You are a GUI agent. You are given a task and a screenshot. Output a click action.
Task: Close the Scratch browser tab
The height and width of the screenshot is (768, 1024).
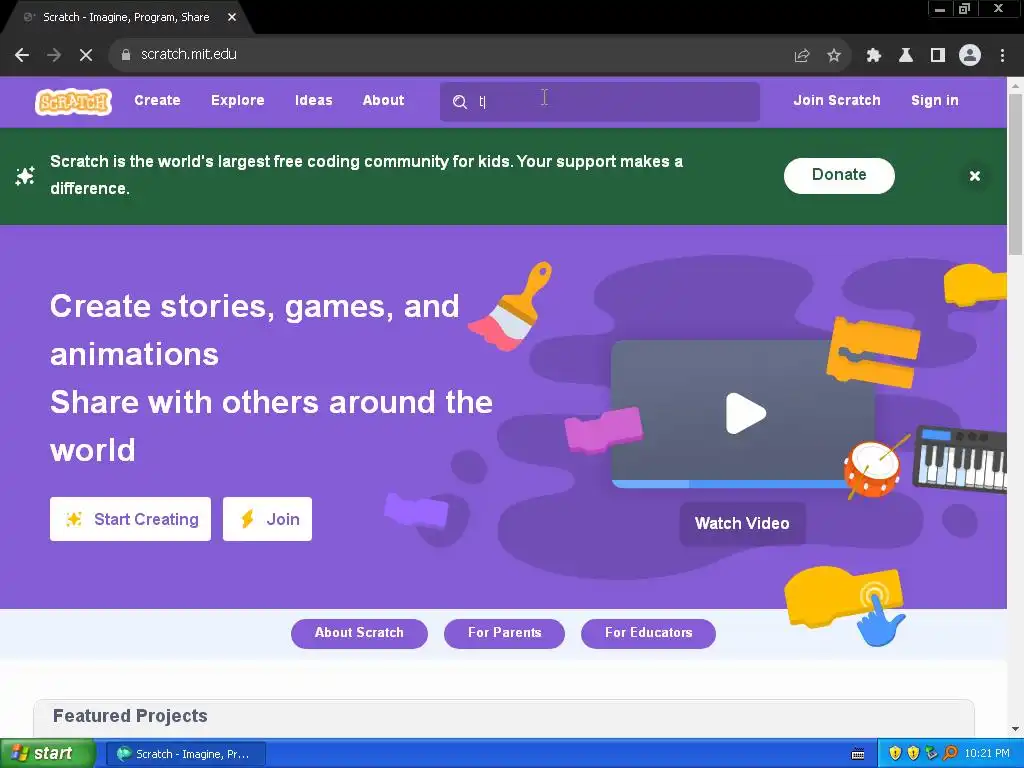click(x=232, y=17)
